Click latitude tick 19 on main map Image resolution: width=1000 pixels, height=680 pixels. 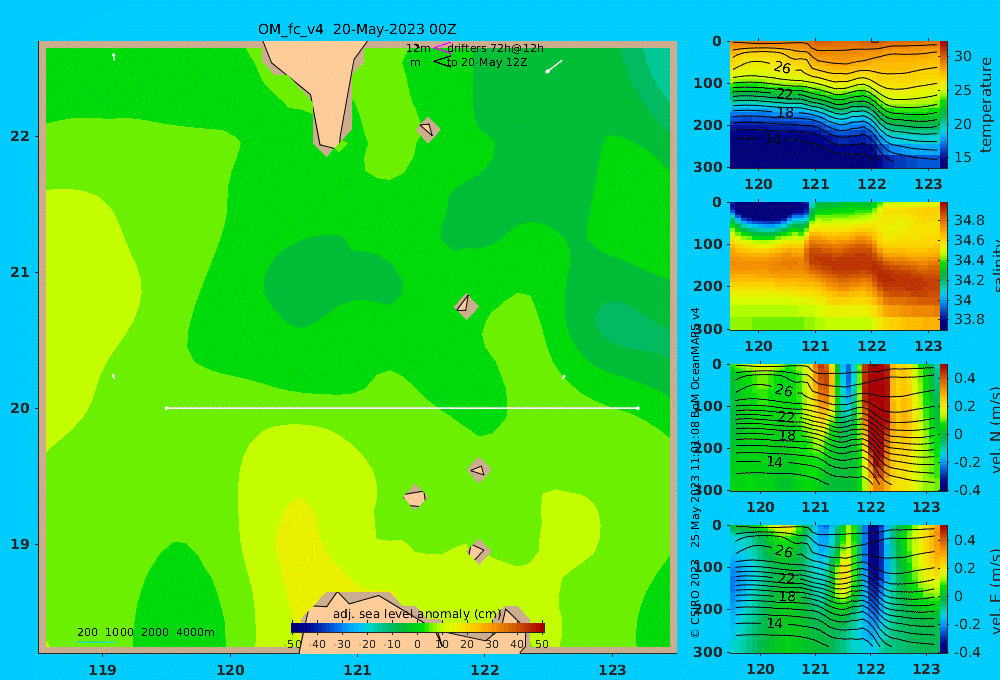coord(20,544)
